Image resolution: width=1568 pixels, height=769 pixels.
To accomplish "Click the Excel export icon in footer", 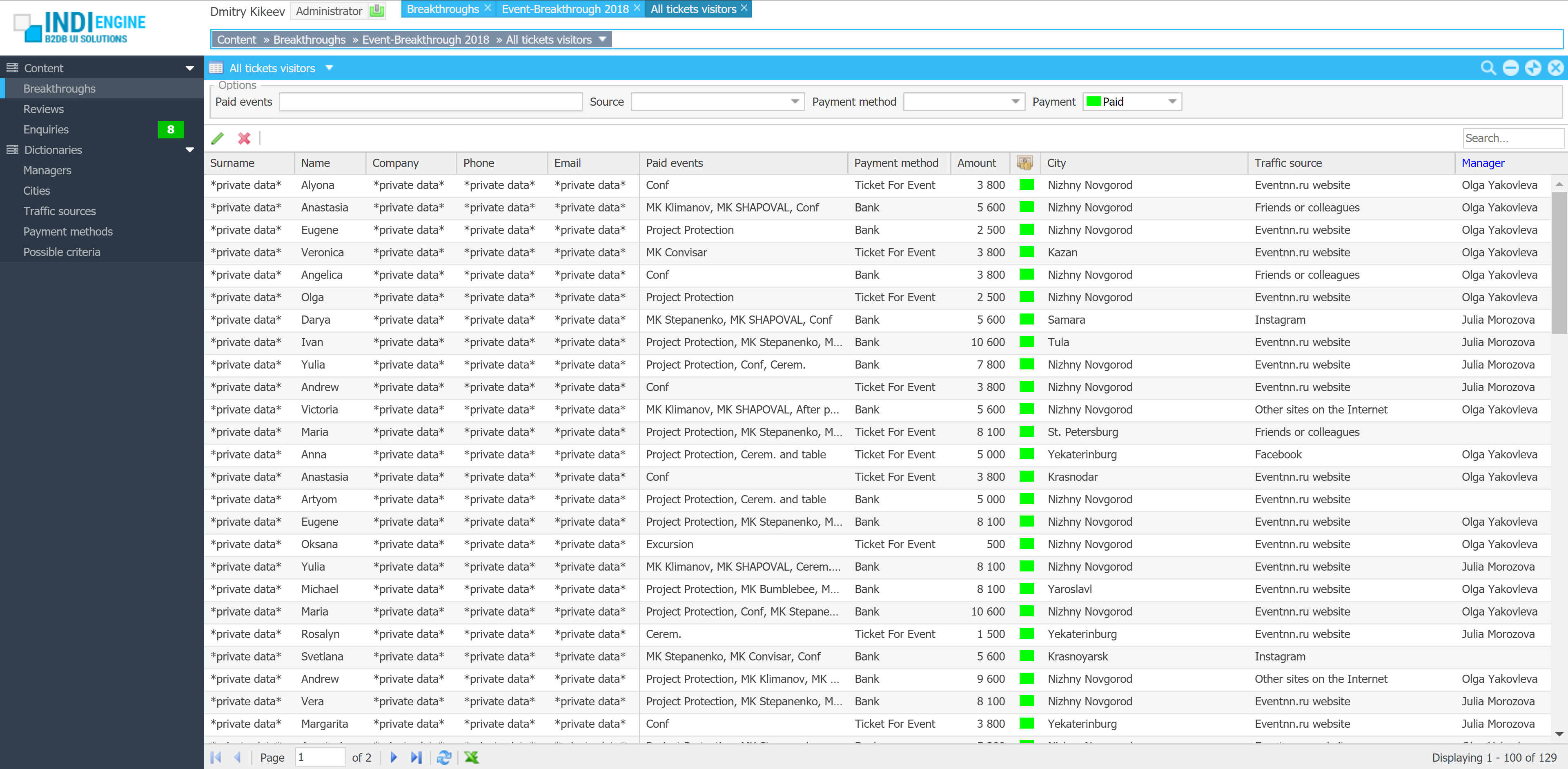I will point(471,757).
